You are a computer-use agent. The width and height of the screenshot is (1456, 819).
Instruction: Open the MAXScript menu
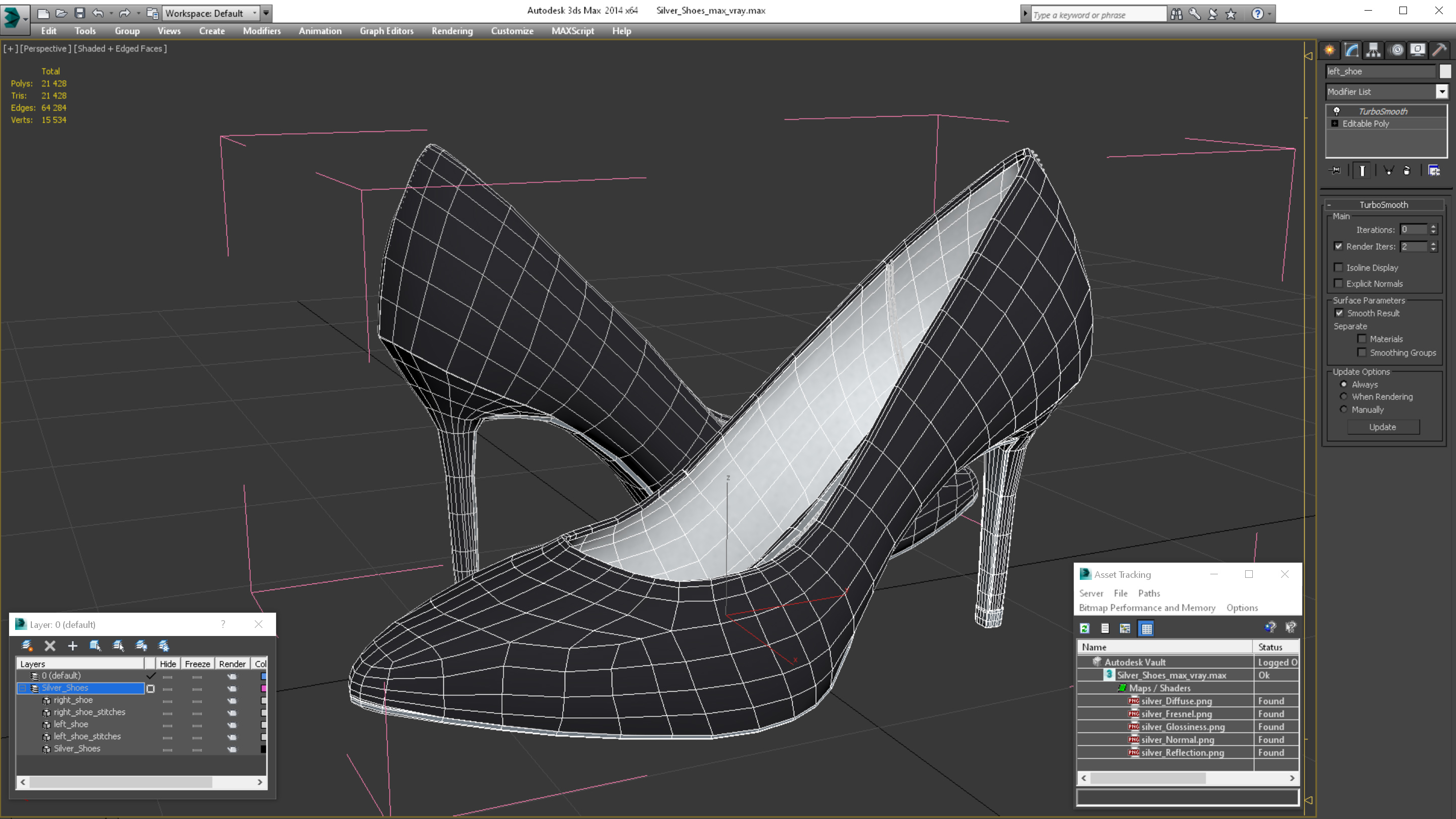click(573, 31)
